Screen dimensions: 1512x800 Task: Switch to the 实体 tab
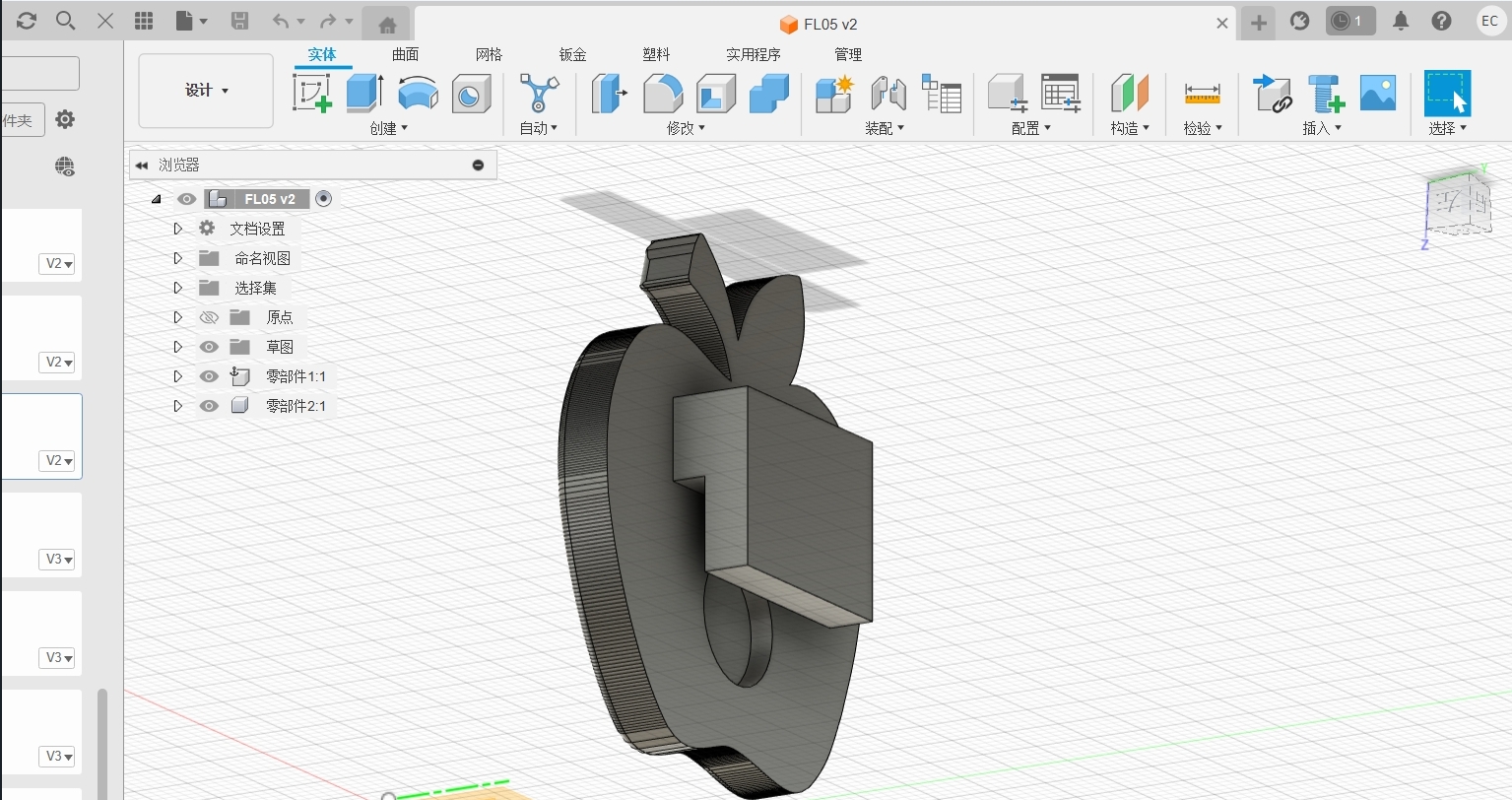(322, 54)
